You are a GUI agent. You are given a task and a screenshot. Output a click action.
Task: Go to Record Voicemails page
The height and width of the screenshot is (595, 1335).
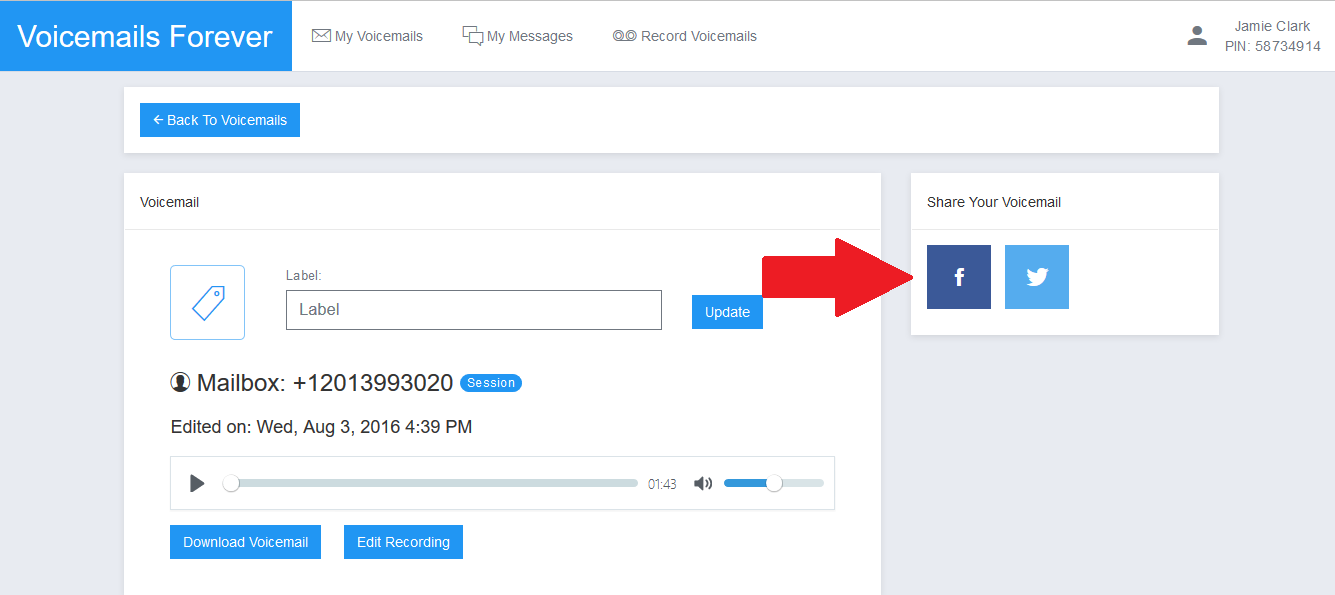[x=685, y=36]
